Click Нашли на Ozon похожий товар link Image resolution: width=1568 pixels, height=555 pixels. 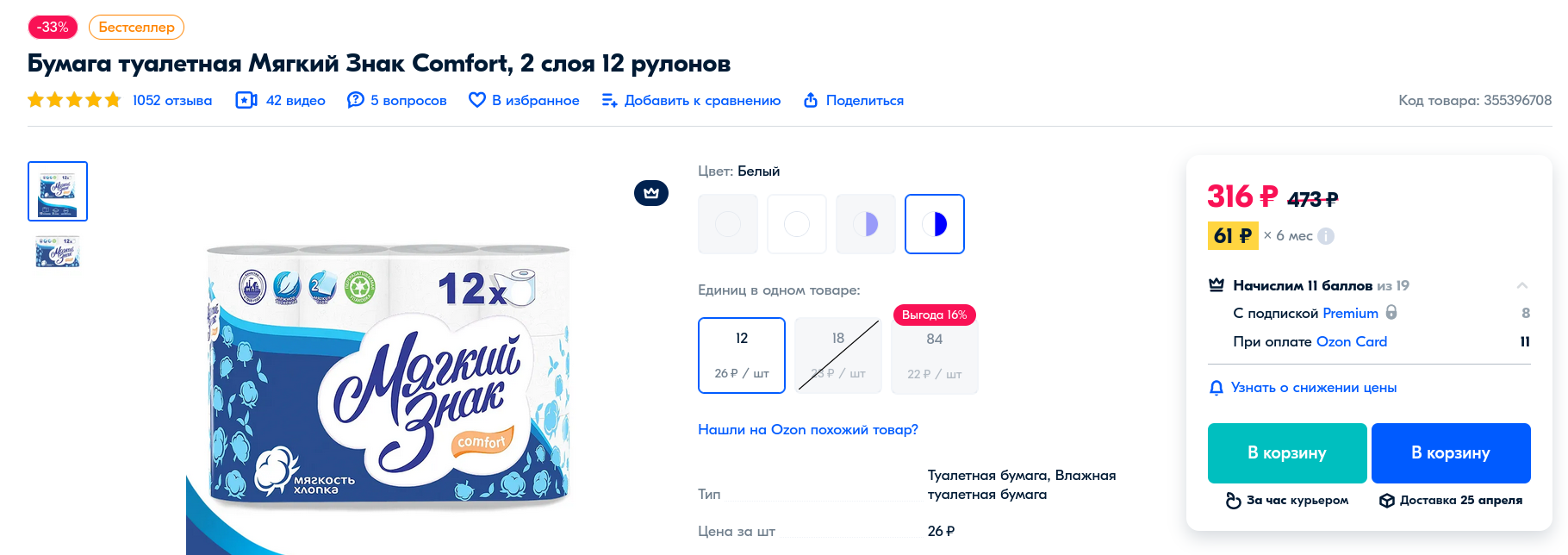(x=808, y=429)
